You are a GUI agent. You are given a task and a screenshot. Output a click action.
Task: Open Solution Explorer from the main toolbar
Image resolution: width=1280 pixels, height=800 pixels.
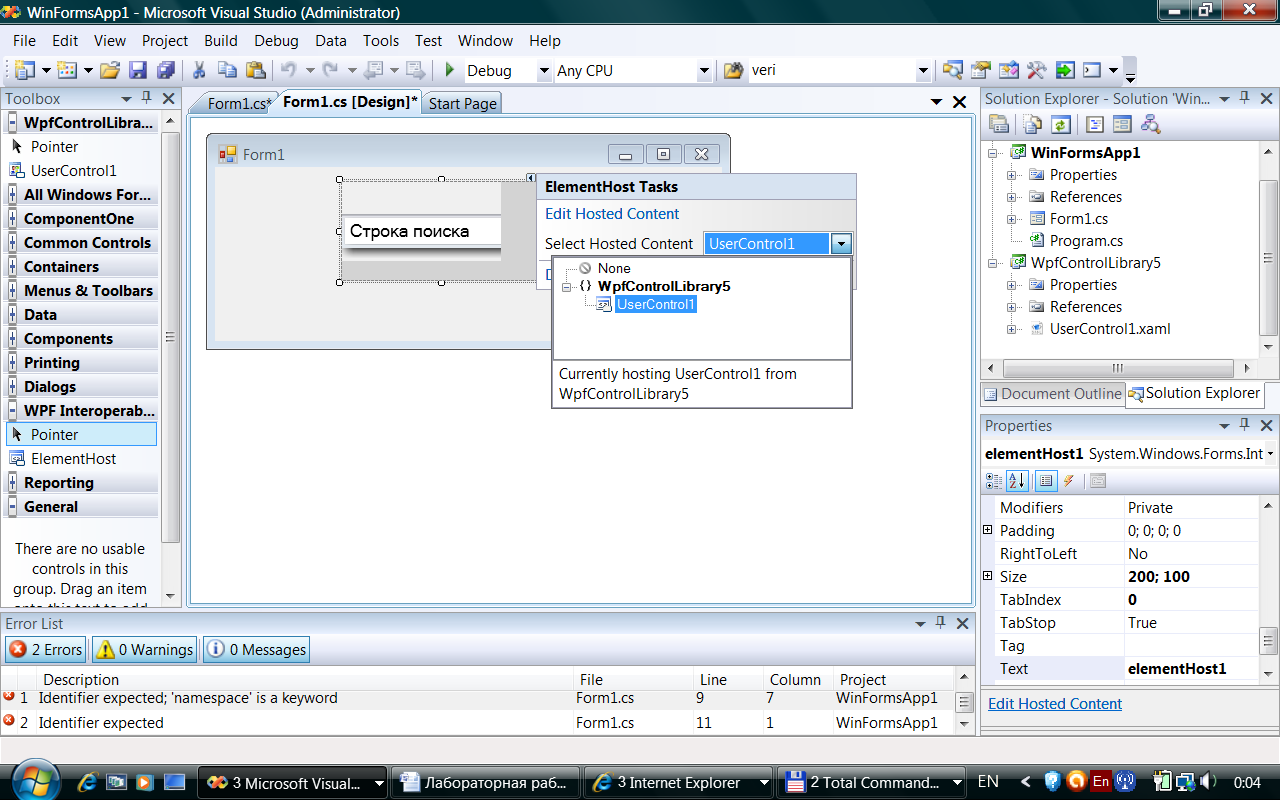(x=952, y=70)
